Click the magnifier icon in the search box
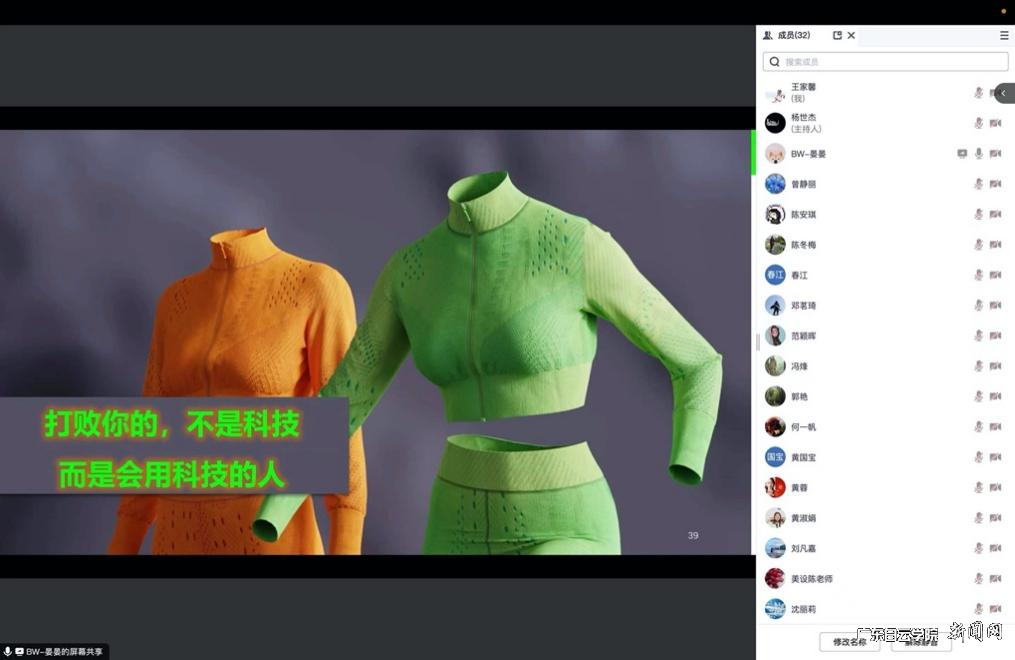The height and width of the screenshot is (660, 1015). click(774, 61)
